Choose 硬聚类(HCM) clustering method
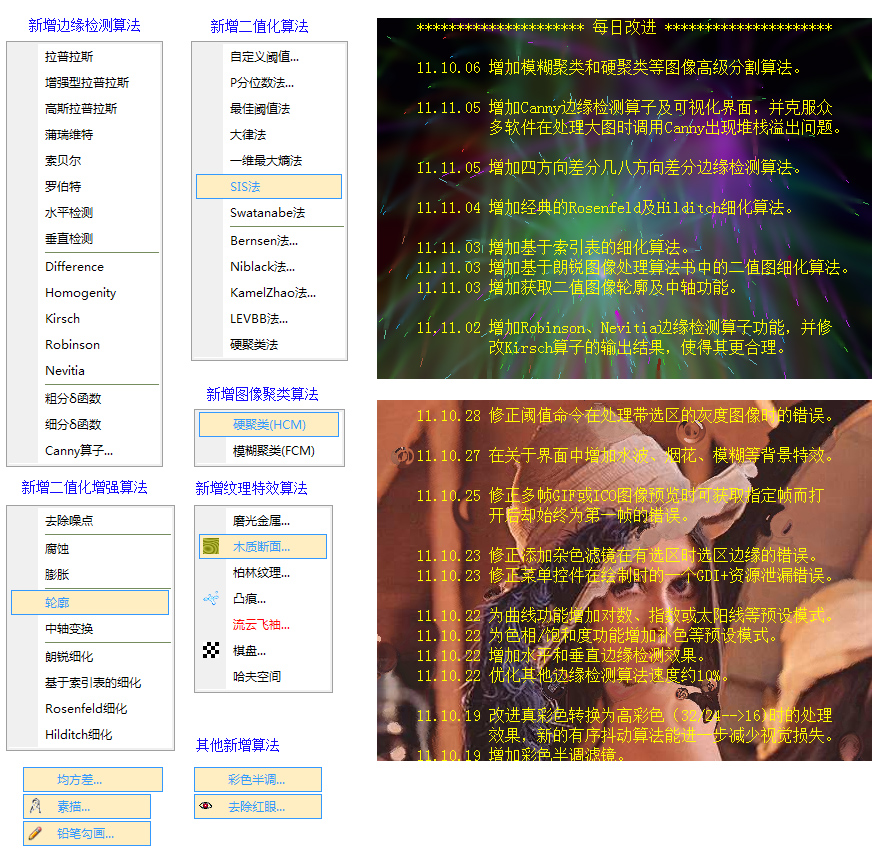 click(268, 424)
